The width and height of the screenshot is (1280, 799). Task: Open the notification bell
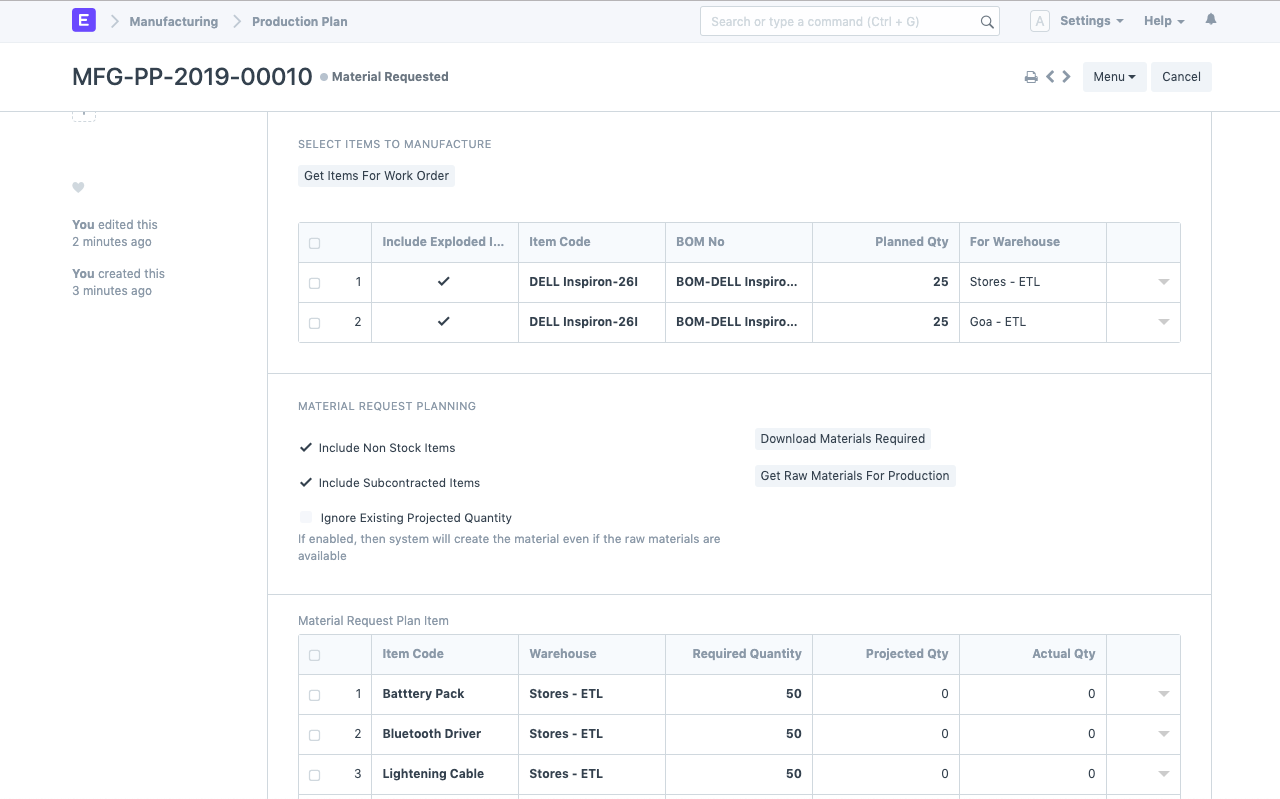pos(1210,18)
